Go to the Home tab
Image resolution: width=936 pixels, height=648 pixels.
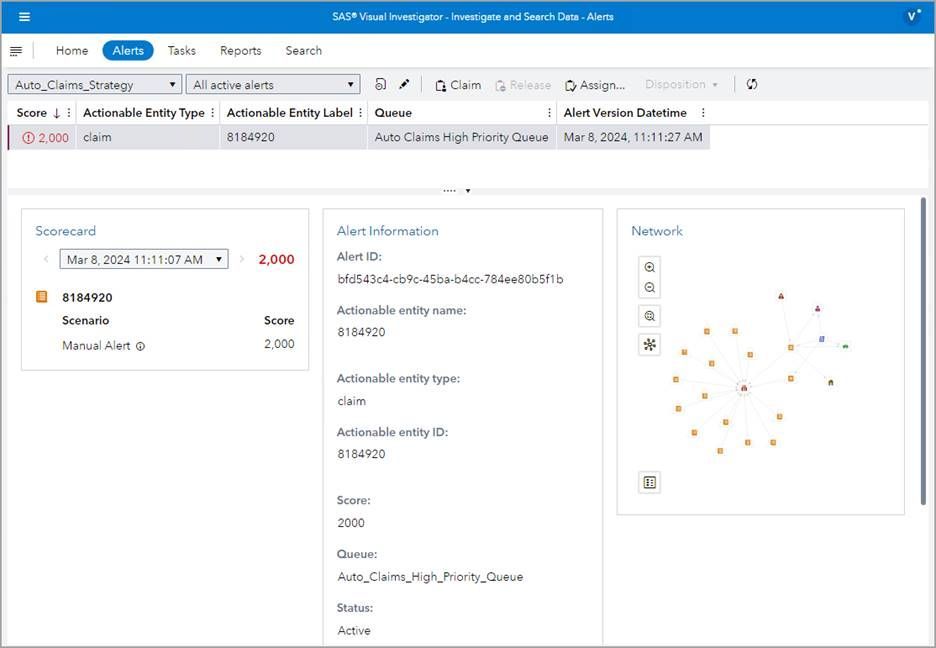(x=72, y=51)
